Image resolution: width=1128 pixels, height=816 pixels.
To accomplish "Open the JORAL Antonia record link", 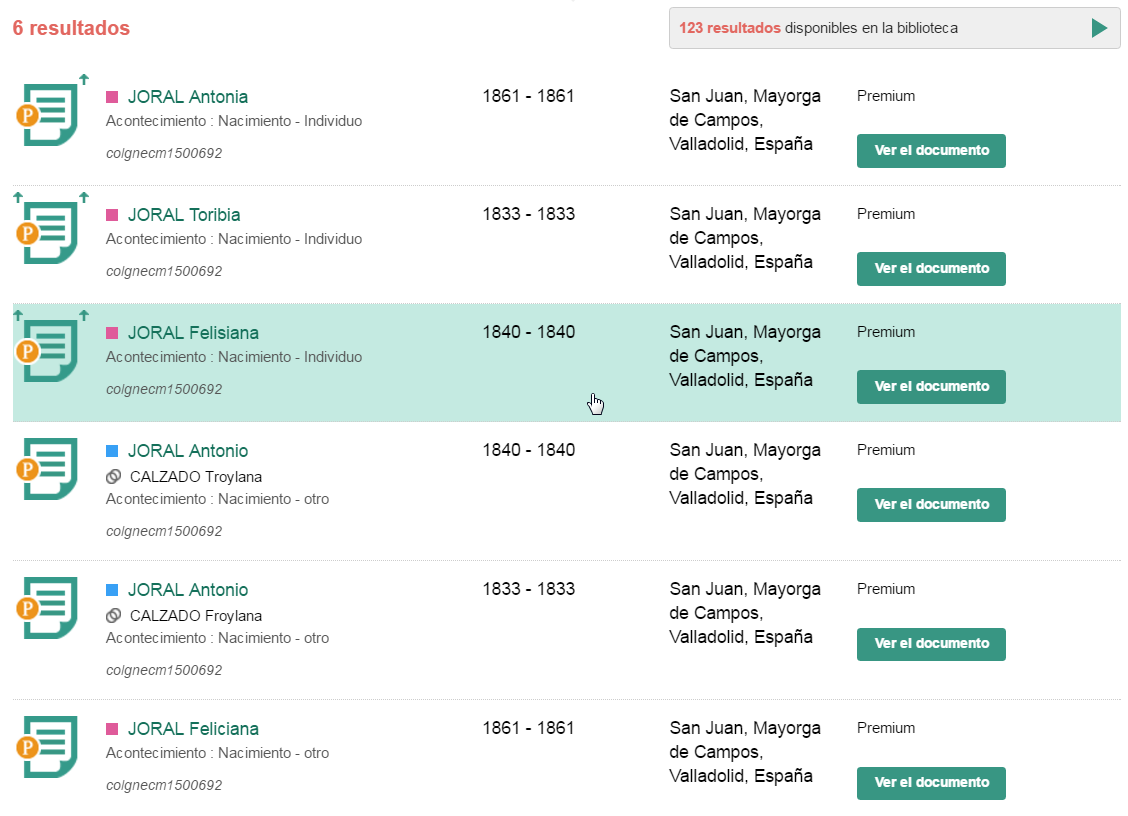I will (x=188, y=97).
